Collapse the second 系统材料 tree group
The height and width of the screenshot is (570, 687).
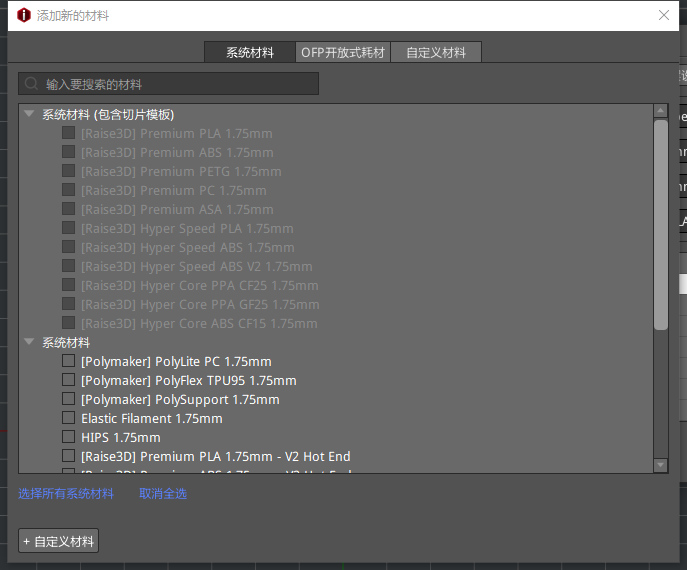click(29, 342)
